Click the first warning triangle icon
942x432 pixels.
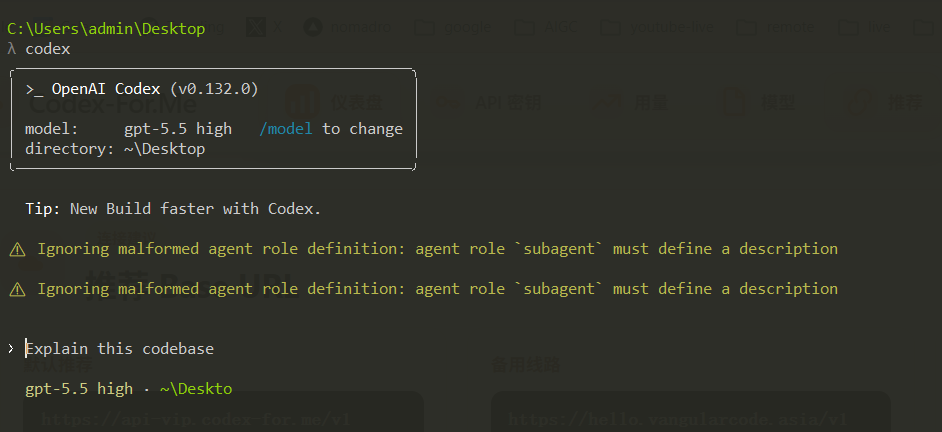click(17, 249)
